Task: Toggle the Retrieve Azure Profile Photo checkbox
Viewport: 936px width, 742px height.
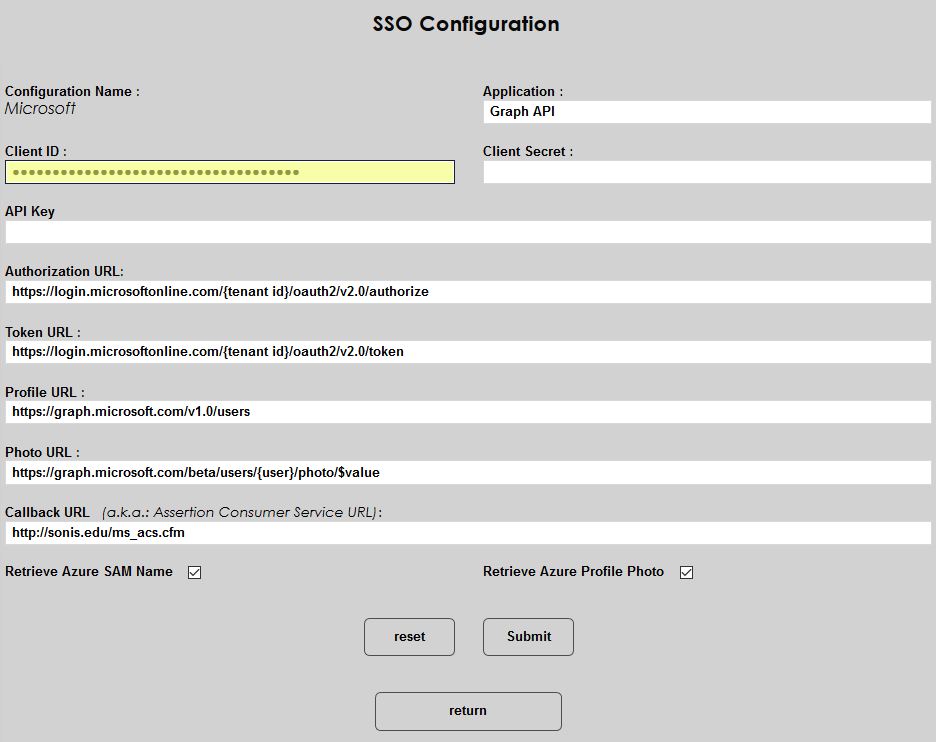Action: (x=687, y=573)
